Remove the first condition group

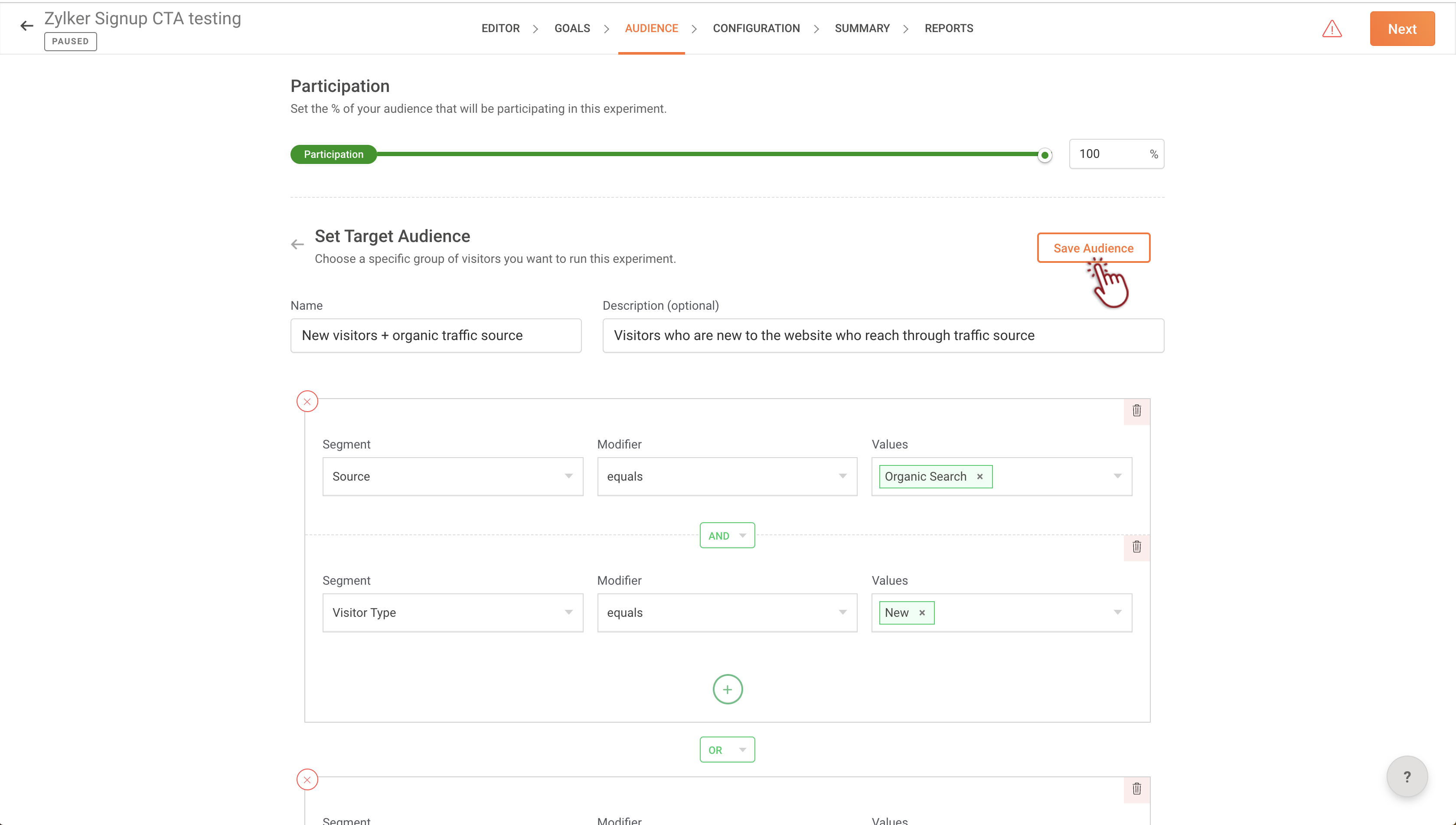[307, 402]
